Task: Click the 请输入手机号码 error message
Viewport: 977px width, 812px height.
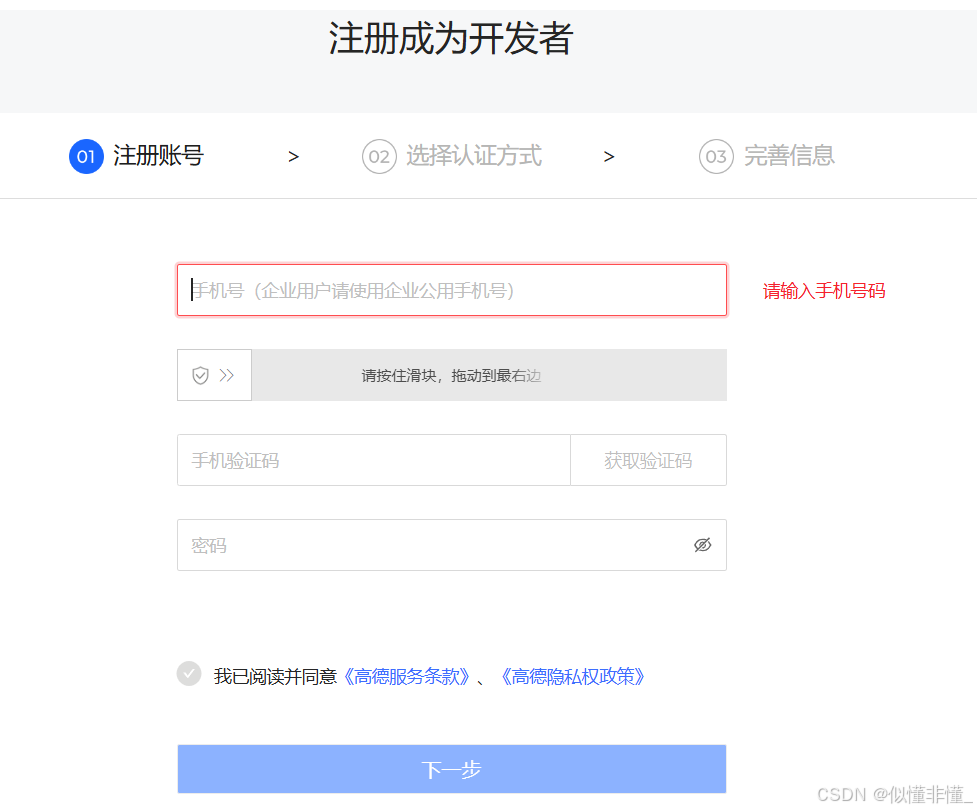Action: click(824, 291)
